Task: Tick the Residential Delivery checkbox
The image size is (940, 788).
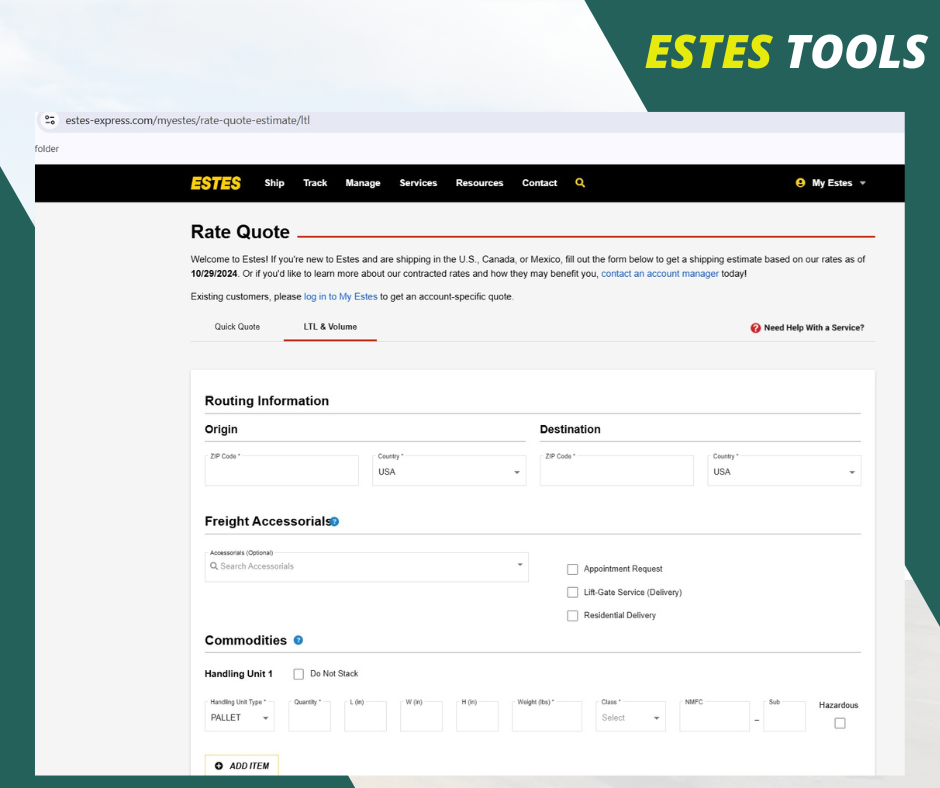Action: [x=573, y=616]
